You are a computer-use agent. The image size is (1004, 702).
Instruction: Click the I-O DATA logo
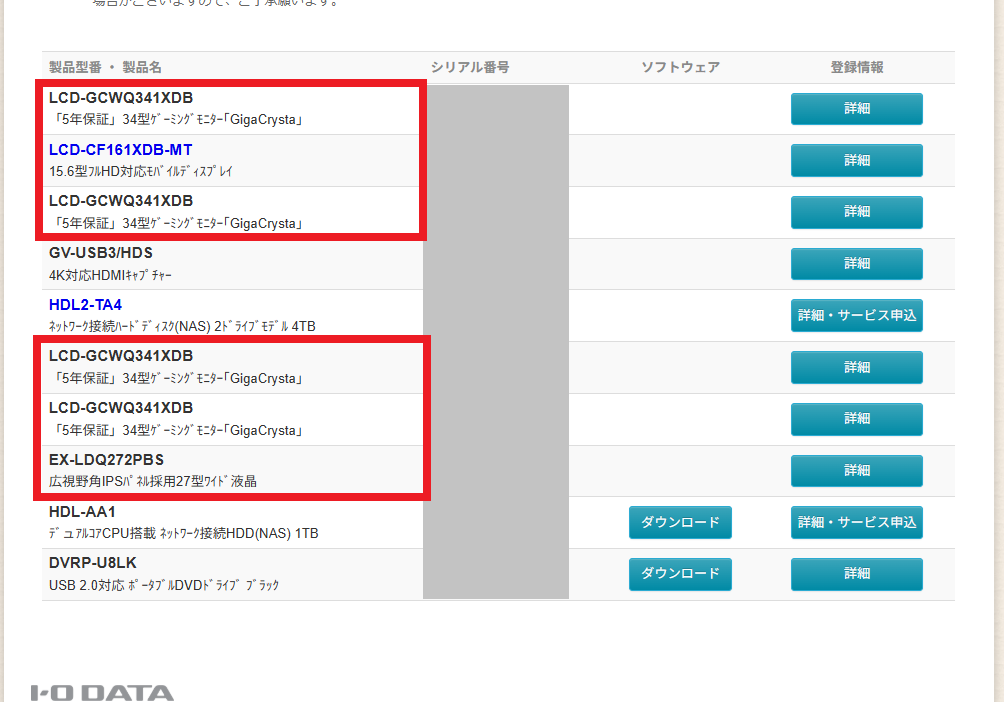102,692
